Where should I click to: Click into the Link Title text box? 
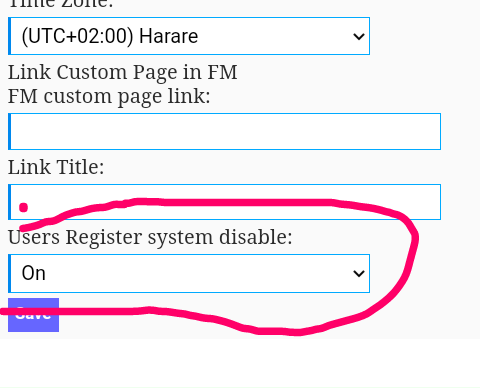[224, 202]
